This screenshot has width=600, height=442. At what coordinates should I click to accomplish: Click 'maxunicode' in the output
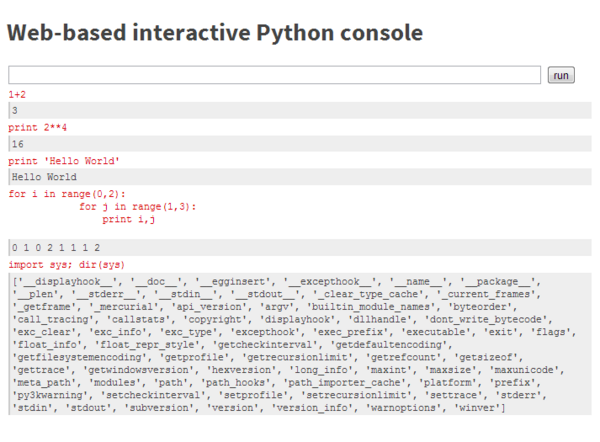click(x=524, y=370)
